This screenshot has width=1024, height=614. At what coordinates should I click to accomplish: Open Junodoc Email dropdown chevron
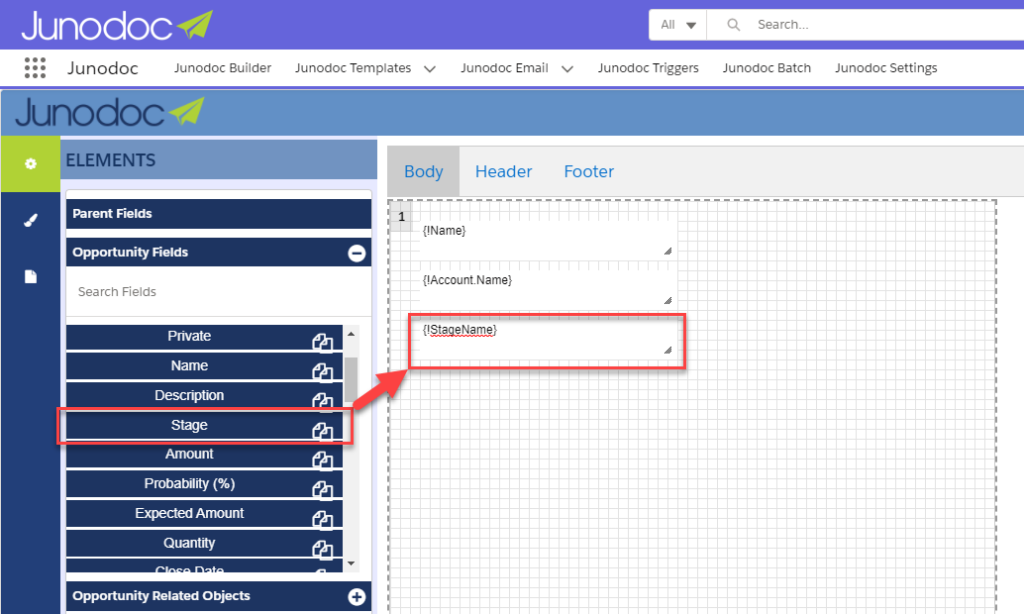point(567,69)
